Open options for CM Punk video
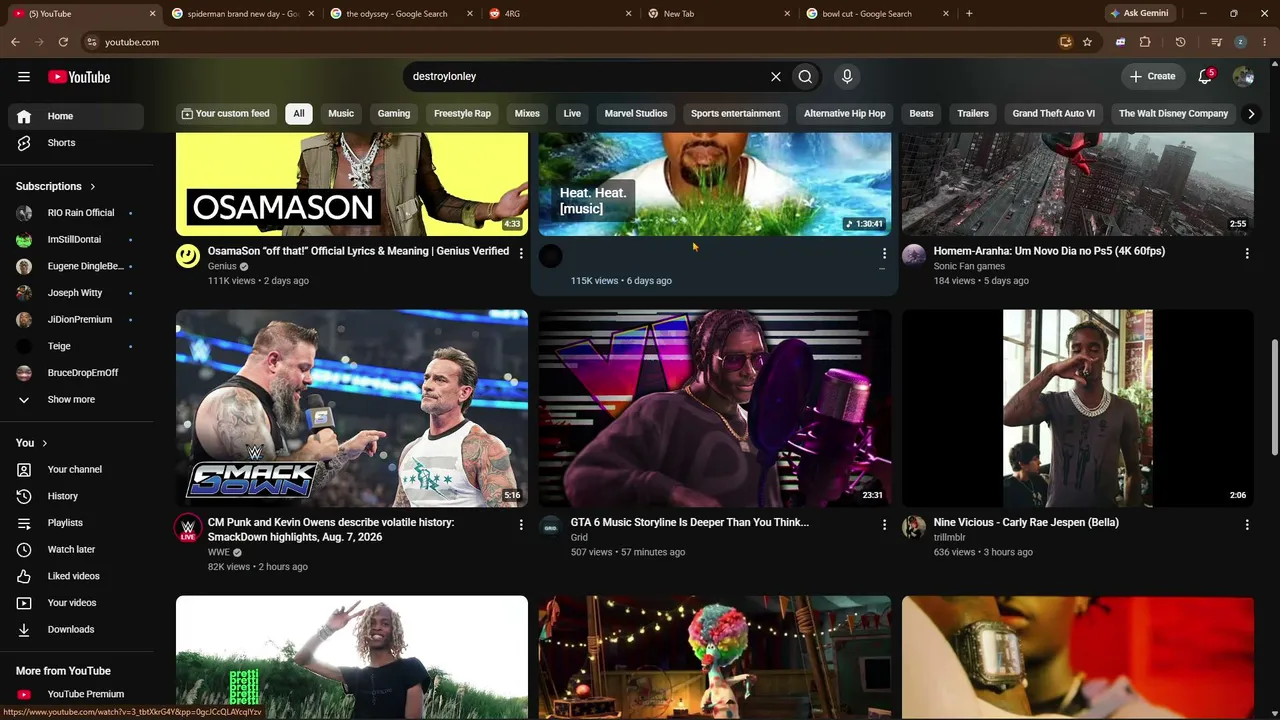Viewport: 1280px width, 720px height. (x=521, y=524)
